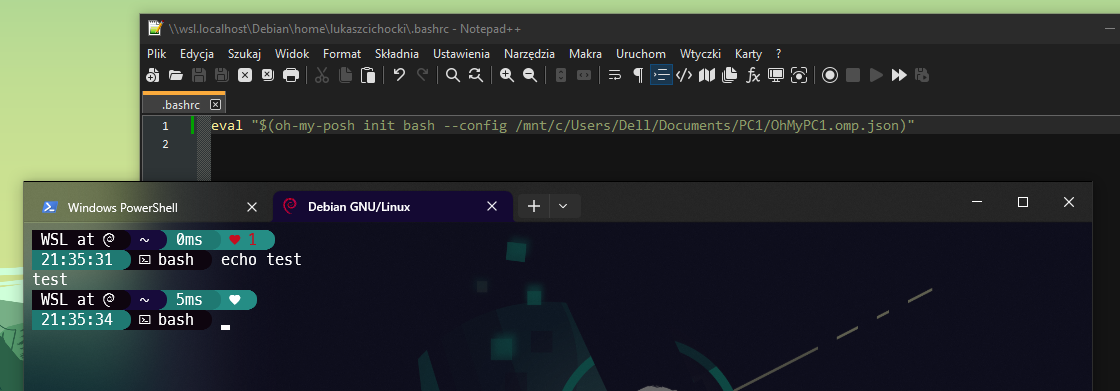This screenshot has width=1120, height=391.
Task: Click the Cut scissors icon
Action: click(x=322, y=75)
